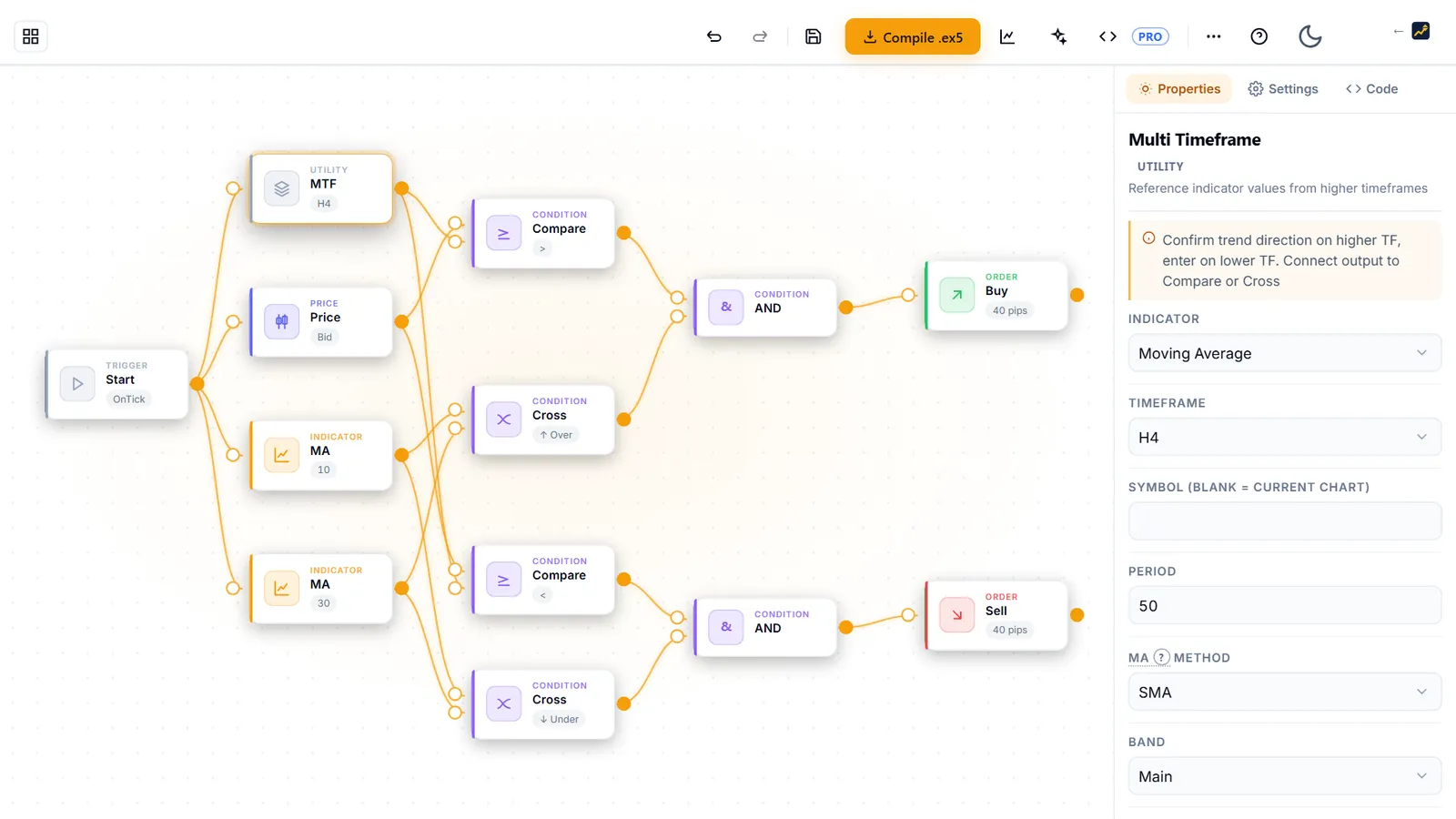Toggle dark mode with moon icon
Image resolution: width=1456 pixels, height=819 pixels.
pos(1310,36)
